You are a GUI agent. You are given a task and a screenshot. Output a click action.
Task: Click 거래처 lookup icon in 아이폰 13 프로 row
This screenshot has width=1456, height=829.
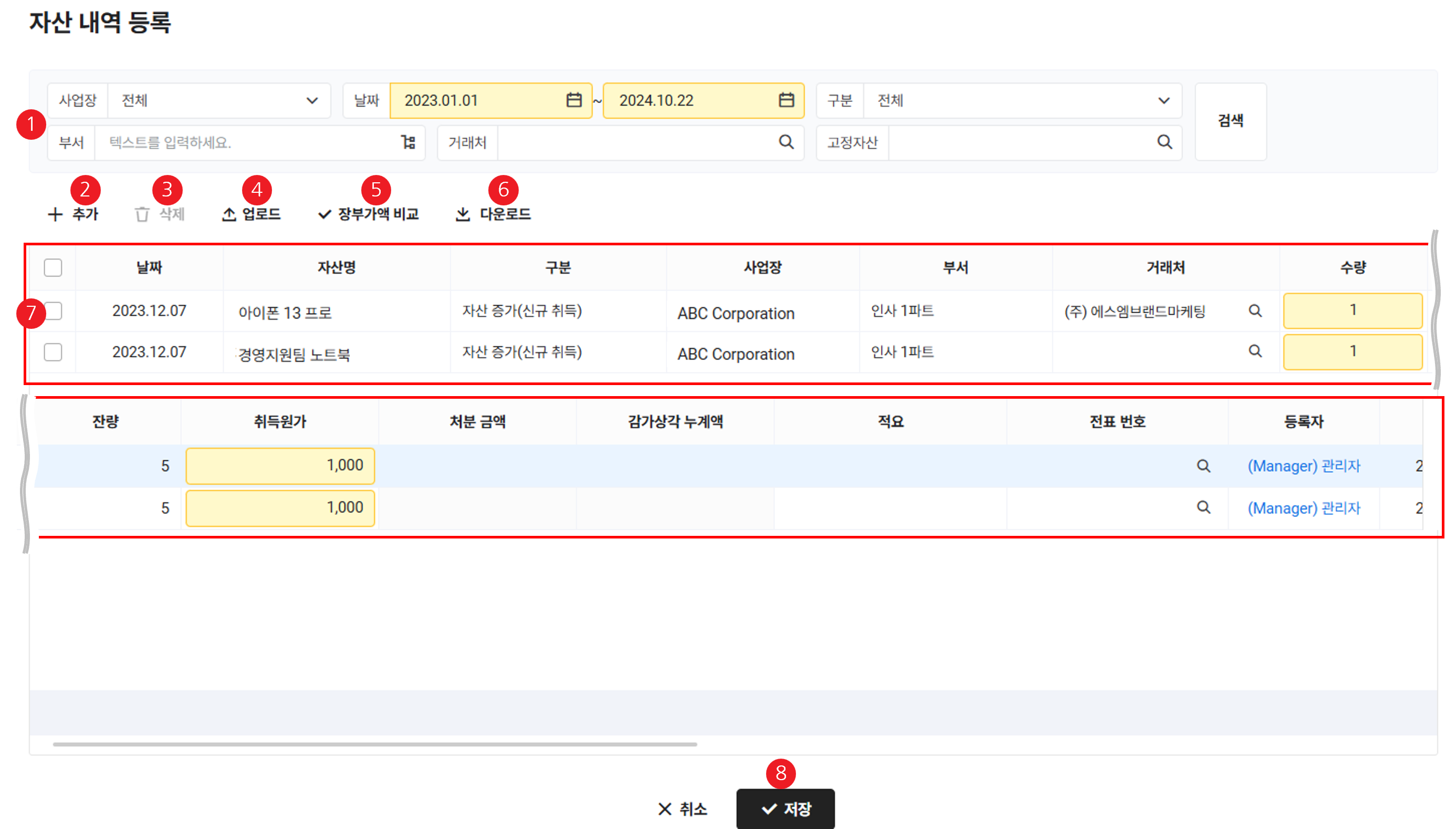click(x=1254, y=310)
